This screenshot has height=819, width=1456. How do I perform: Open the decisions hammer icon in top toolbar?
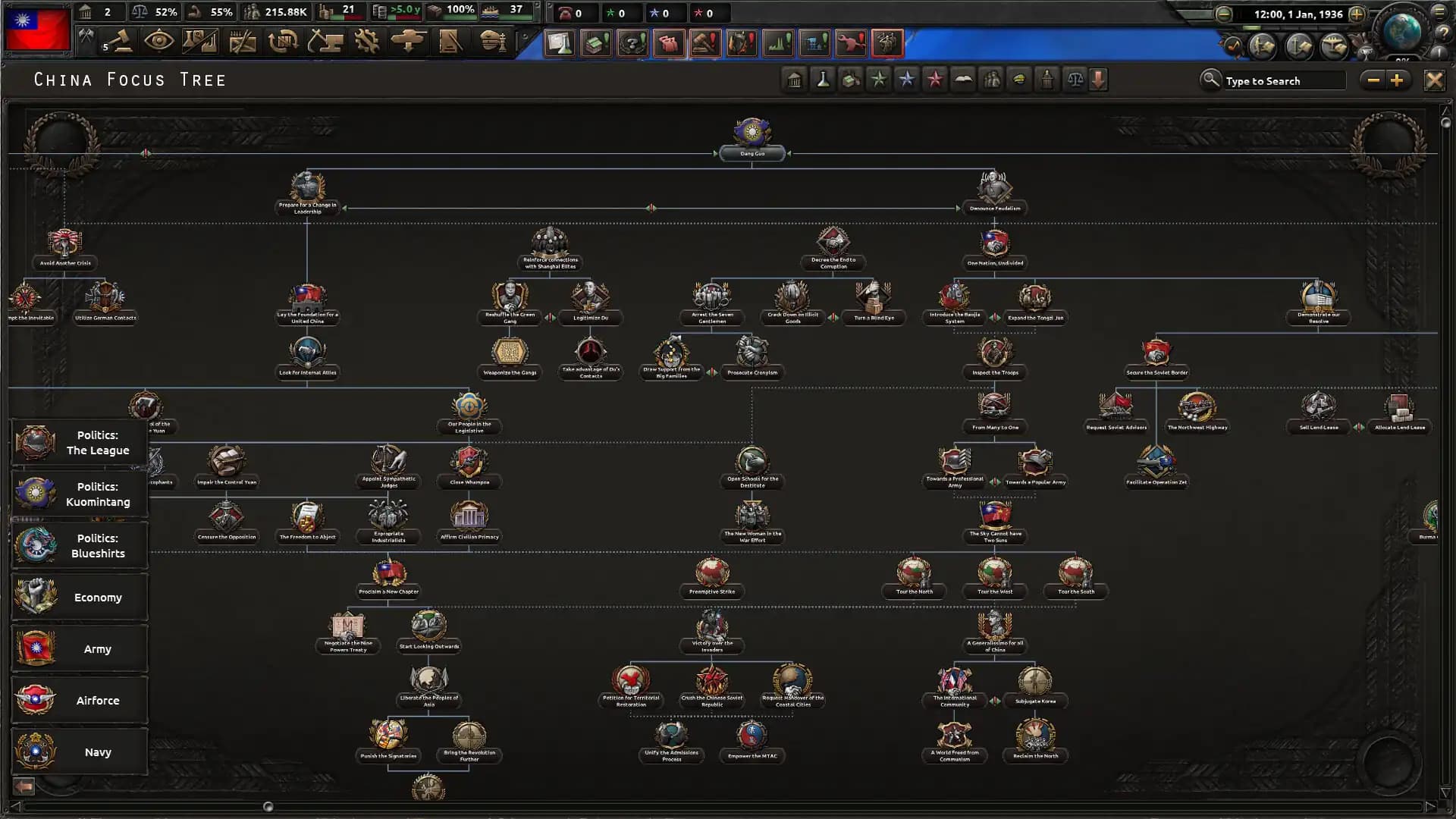coord(121,42)
